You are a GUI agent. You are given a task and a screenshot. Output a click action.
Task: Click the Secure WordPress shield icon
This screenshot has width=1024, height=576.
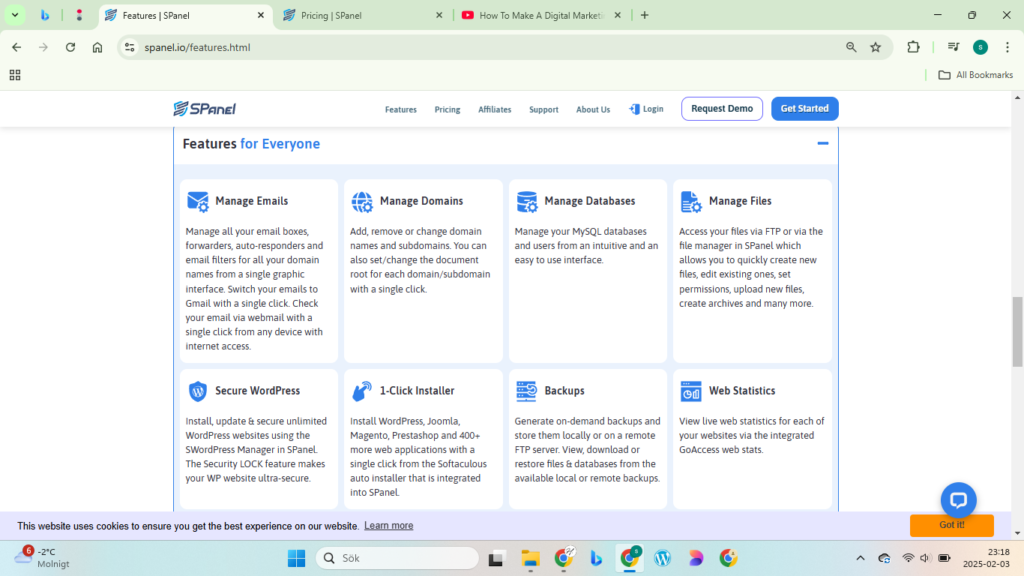pos(198,391)
